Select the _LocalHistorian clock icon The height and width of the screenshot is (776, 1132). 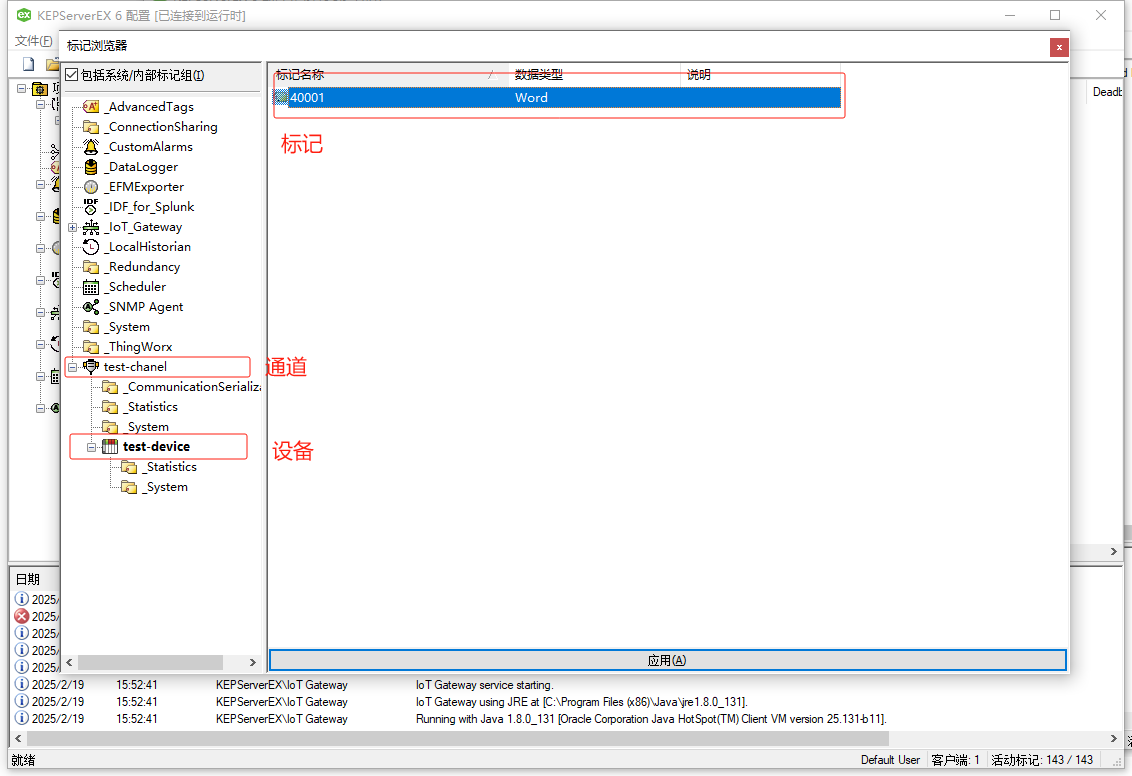91,247
